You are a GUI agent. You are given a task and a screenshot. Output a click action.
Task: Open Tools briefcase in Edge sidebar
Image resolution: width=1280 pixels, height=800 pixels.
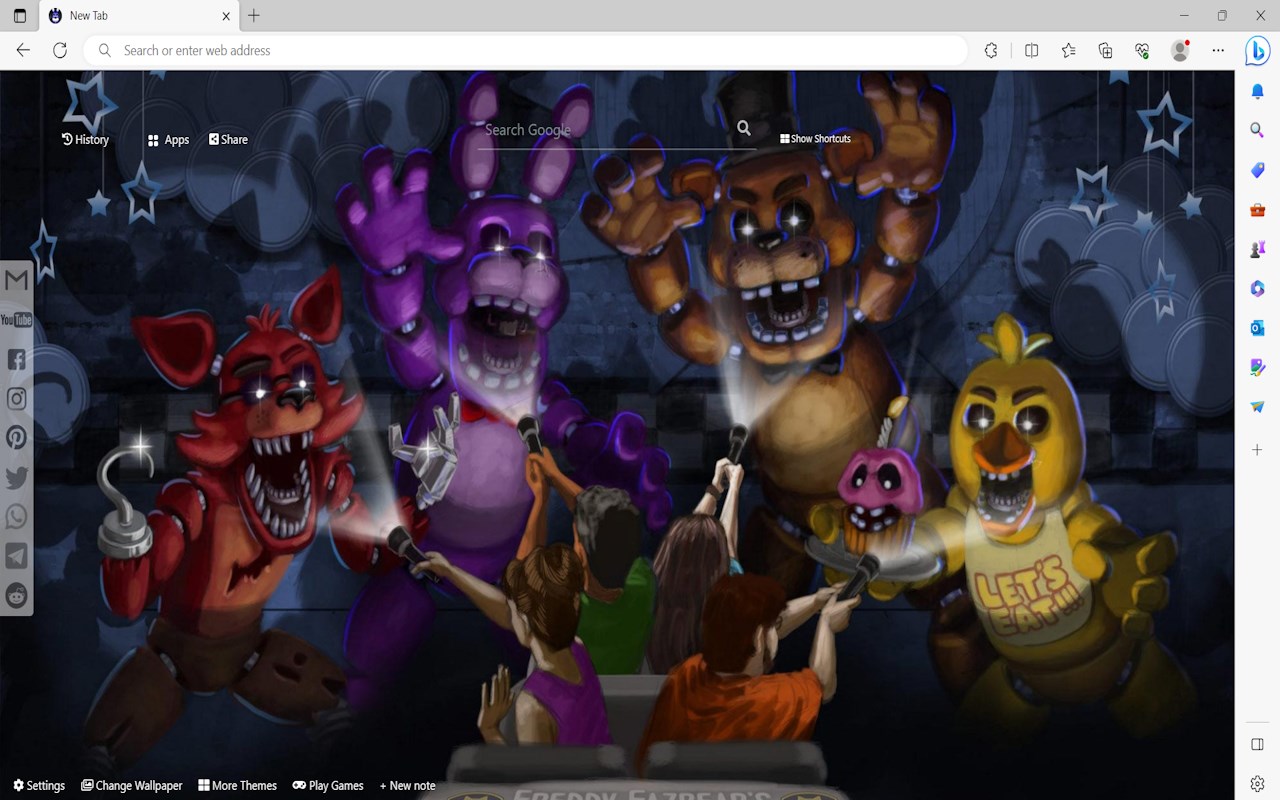click(x=1258, y=210)
